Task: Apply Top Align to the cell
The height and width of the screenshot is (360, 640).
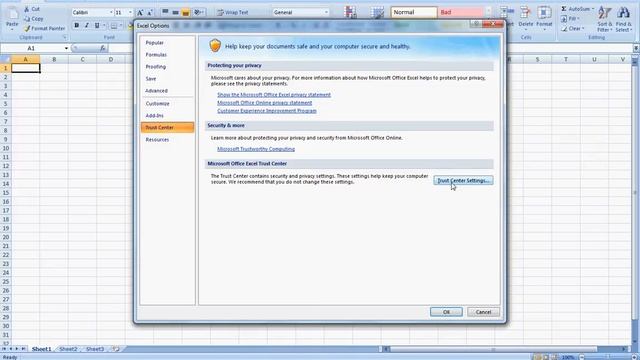Action: tap(165, 12)
